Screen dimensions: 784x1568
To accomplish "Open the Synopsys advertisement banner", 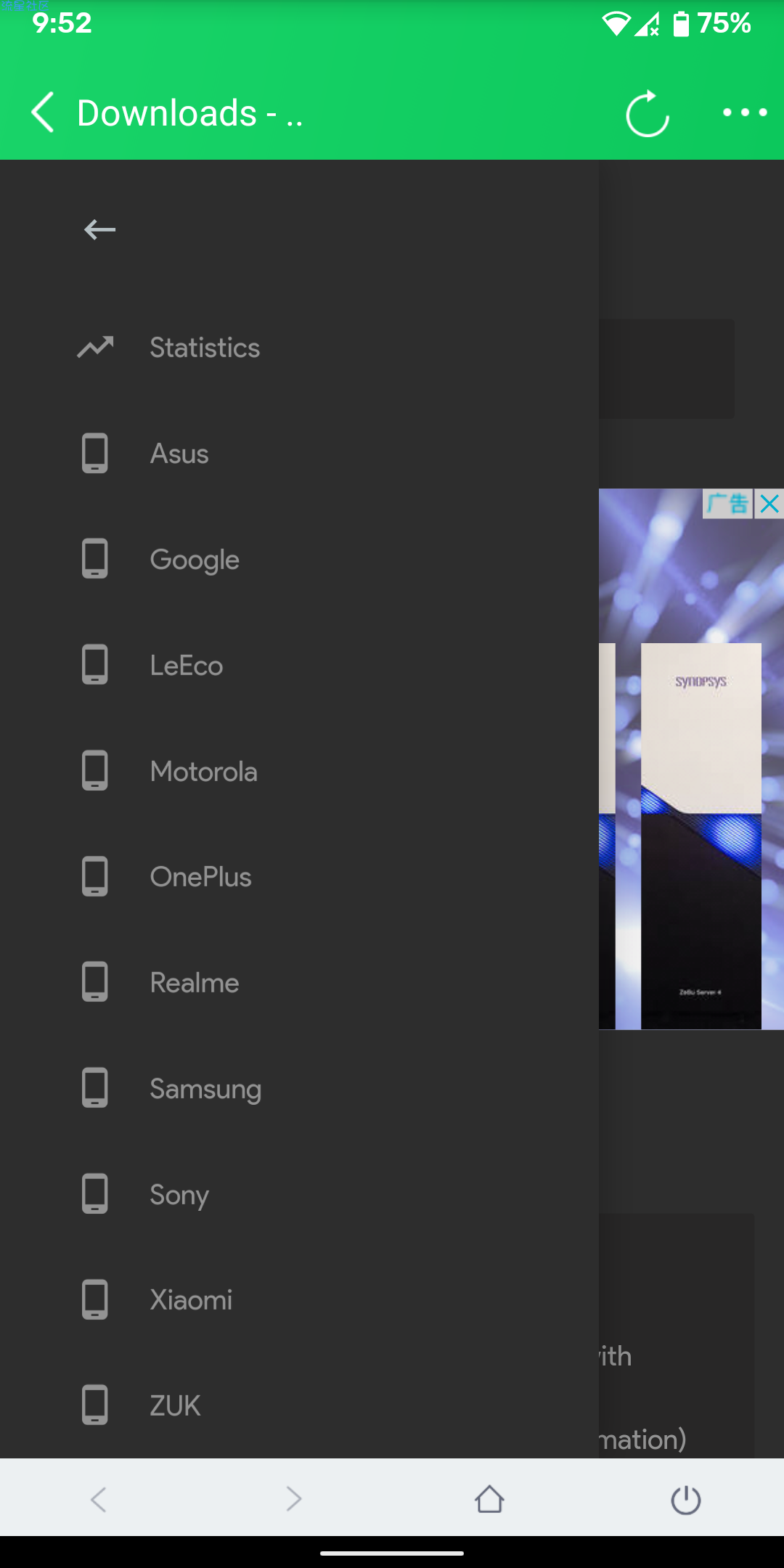I will [x=691, y=759].
